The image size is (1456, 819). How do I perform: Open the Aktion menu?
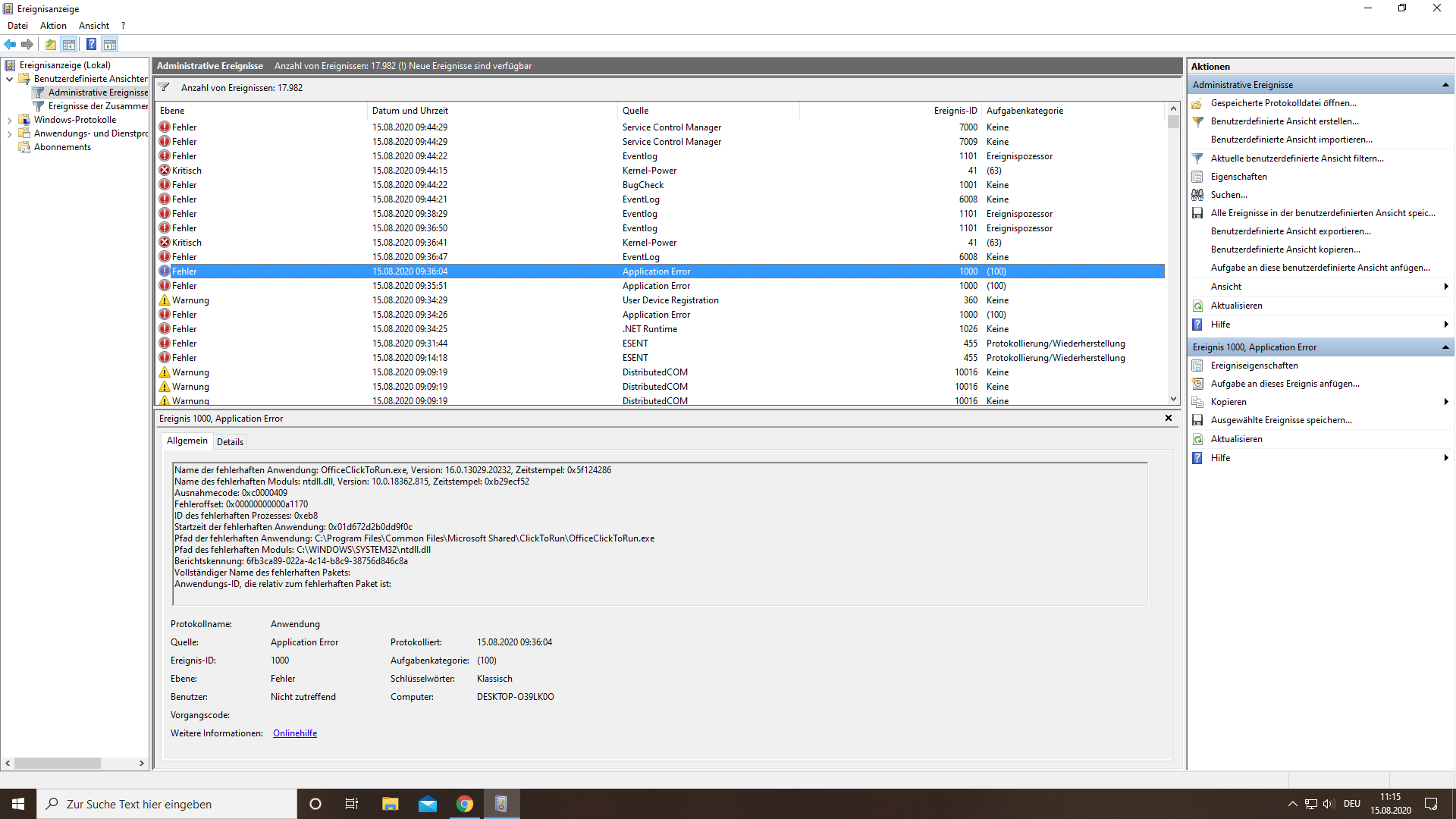[53, 26]
